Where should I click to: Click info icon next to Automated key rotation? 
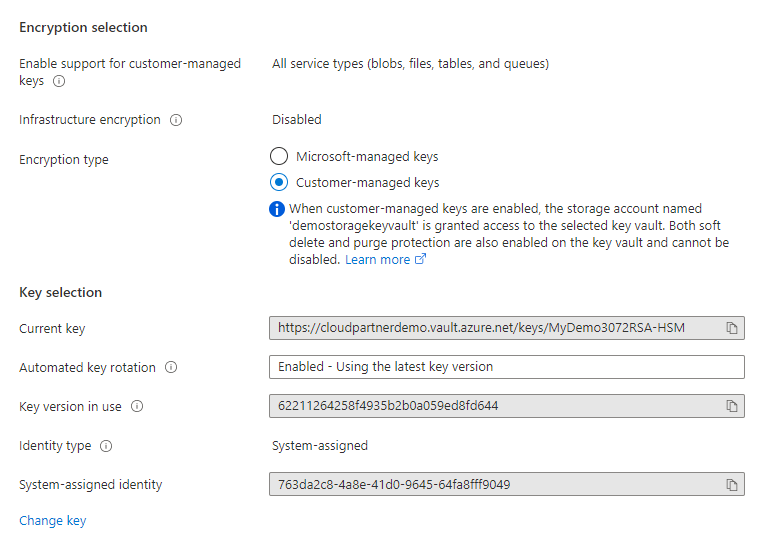coord(171,368)
